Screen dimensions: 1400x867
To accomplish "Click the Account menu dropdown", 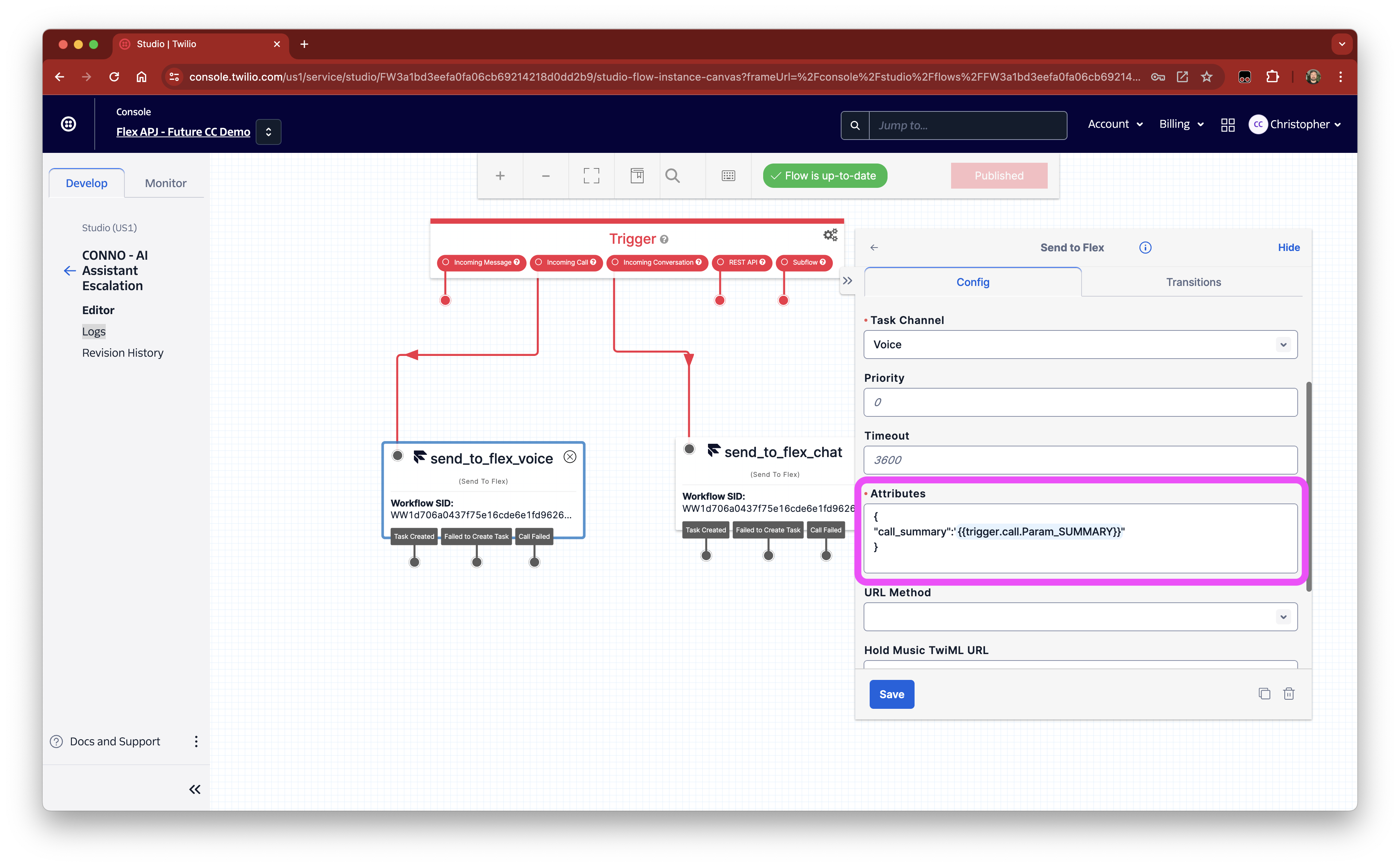I will click(x=1114, y=124).
